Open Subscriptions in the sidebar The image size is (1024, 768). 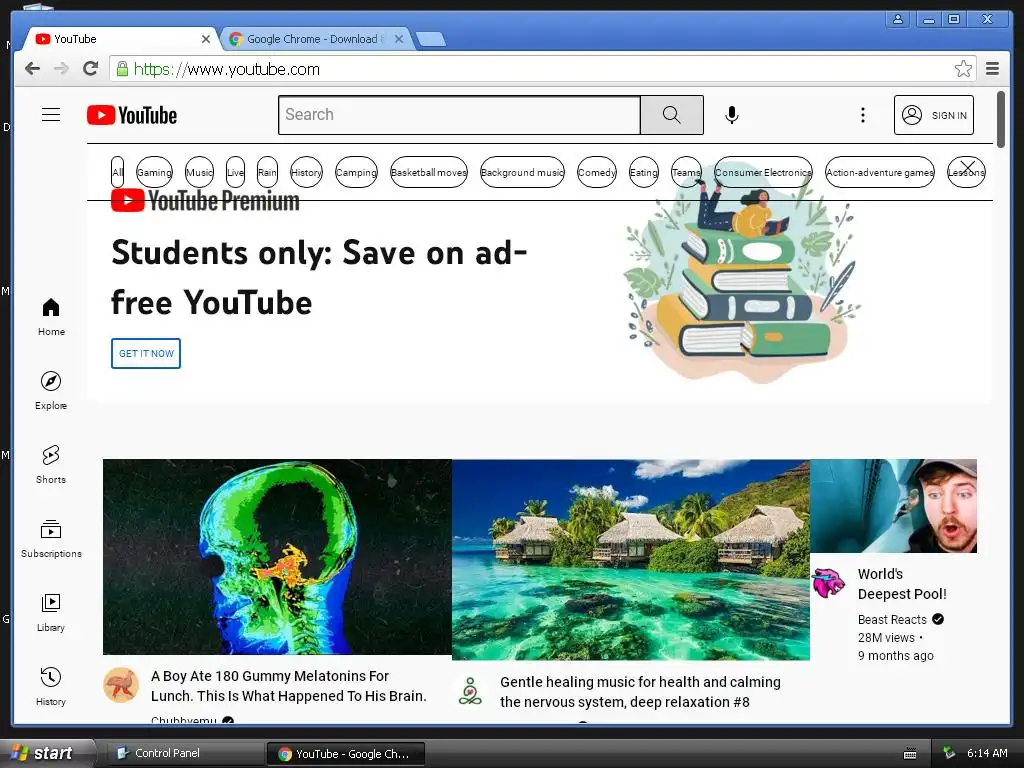[51, 539]
